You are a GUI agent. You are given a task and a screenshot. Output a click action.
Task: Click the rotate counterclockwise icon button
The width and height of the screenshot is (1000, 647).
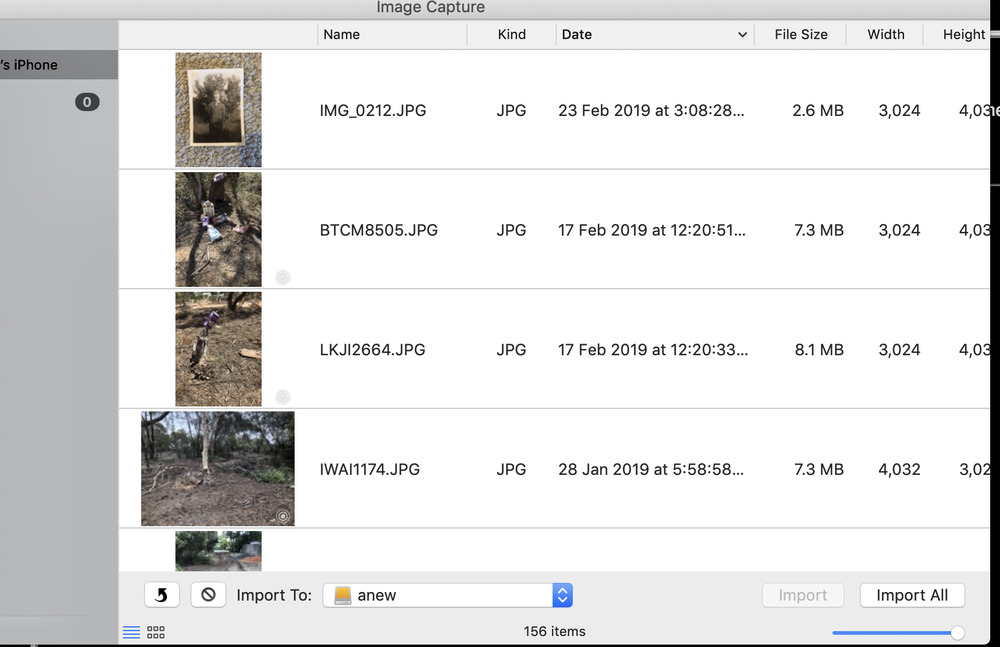click(x=162, y=595)
